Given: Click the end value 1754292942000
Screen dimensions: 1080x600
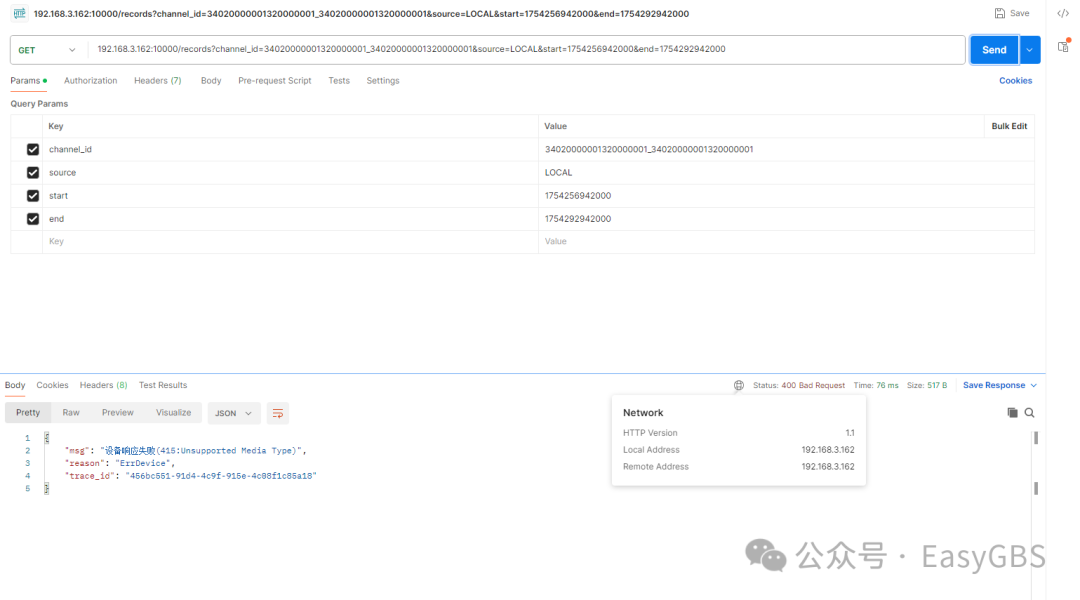Looking at the screenshot, I should click(578, 219).
